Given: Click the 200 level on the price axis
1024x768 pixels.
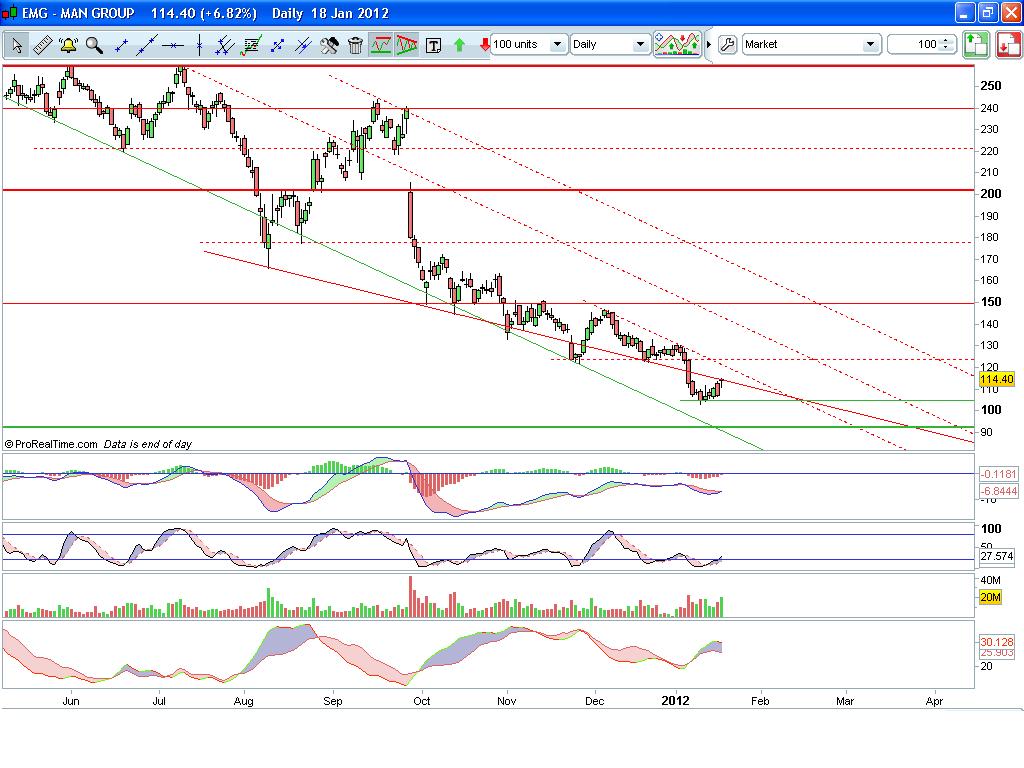Looking at the screenshot, I should (x=991, y=194).
